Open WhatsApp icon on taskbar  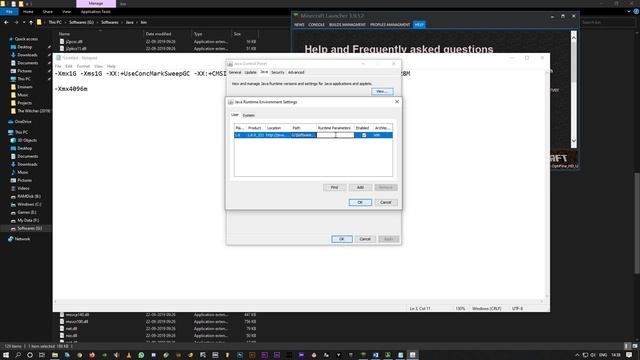tap(141, 355)
